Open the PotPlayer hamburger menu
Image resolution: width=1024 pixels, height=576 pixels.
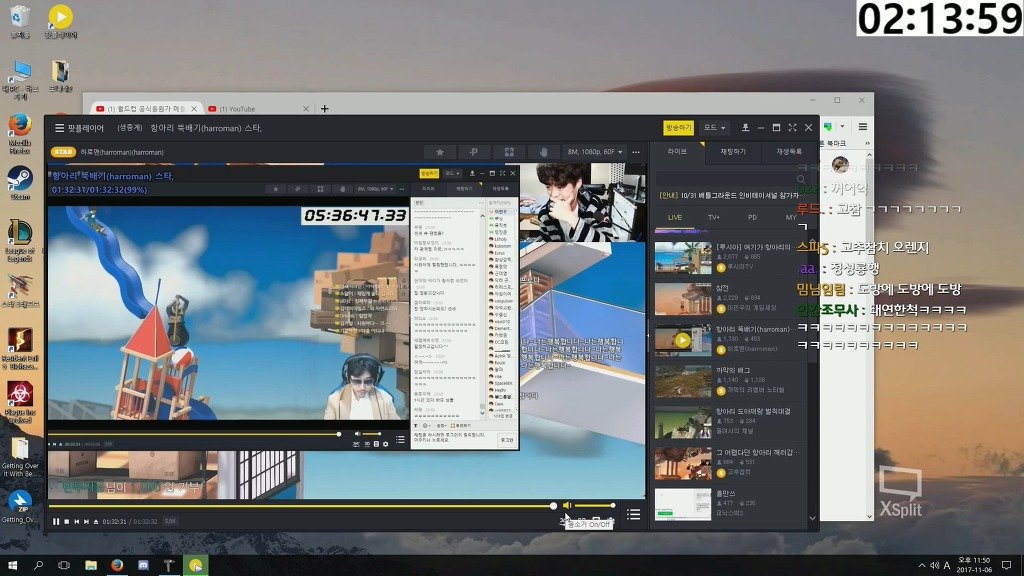[x=59, y=128]
